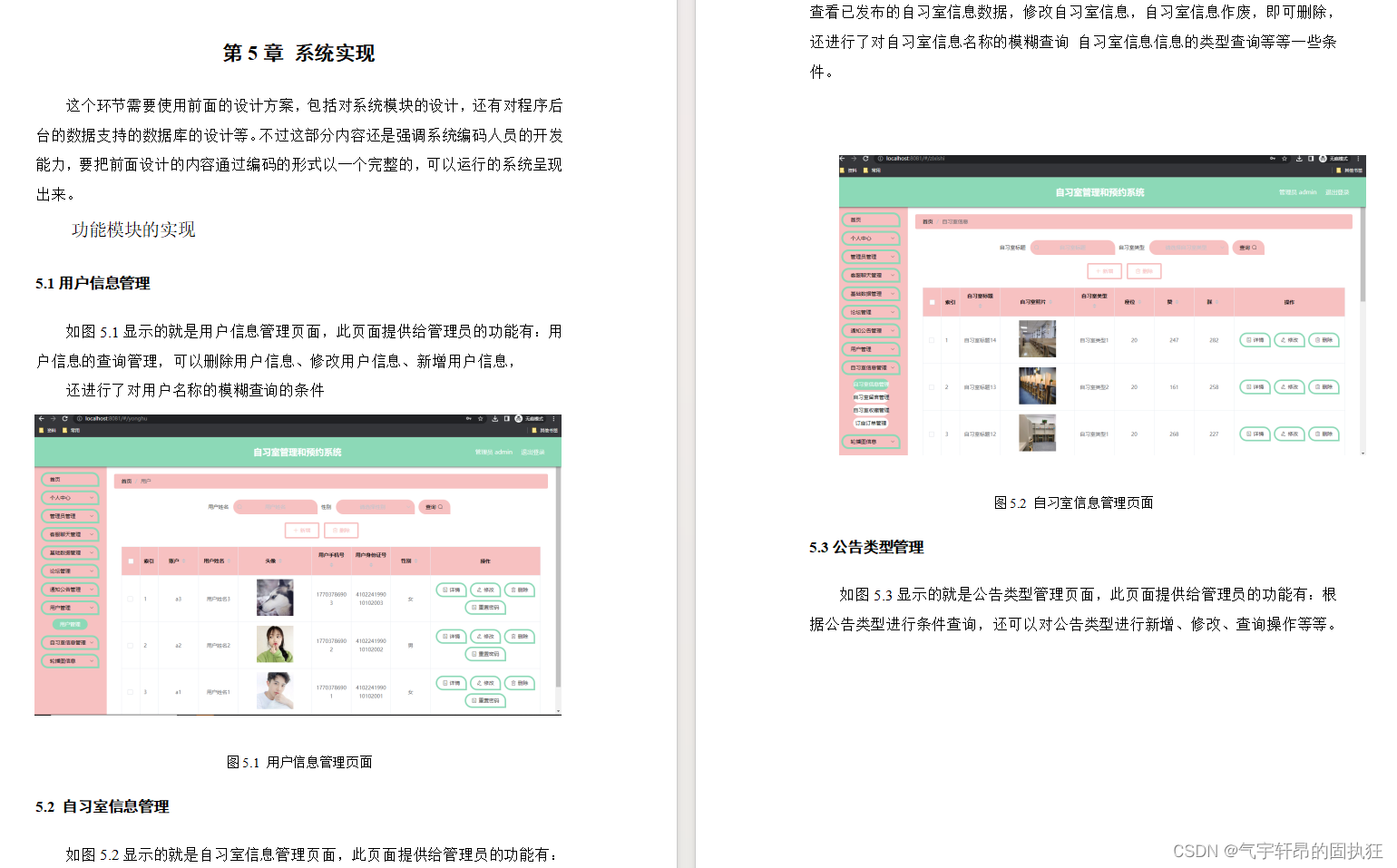
Task: Click 详情 button for user a1
Action: tap(451, 683)
